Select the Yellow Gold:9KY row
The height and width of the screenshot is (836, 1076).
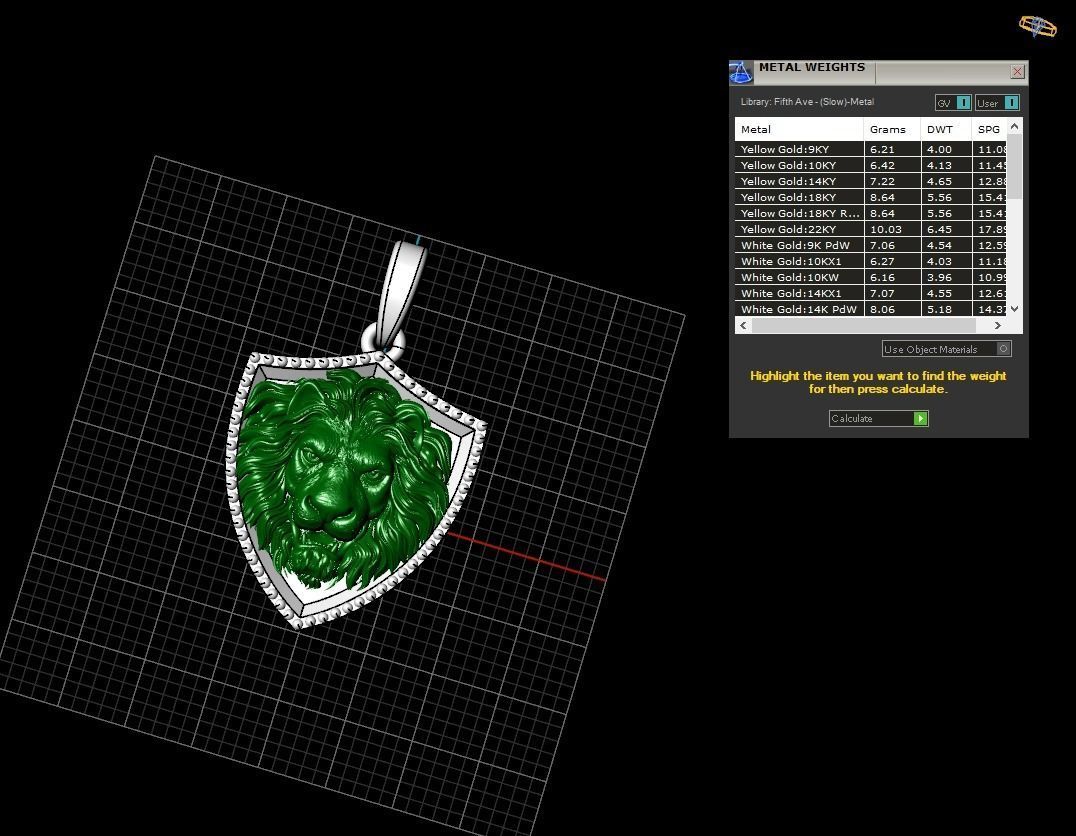click(x=870, y=149)
